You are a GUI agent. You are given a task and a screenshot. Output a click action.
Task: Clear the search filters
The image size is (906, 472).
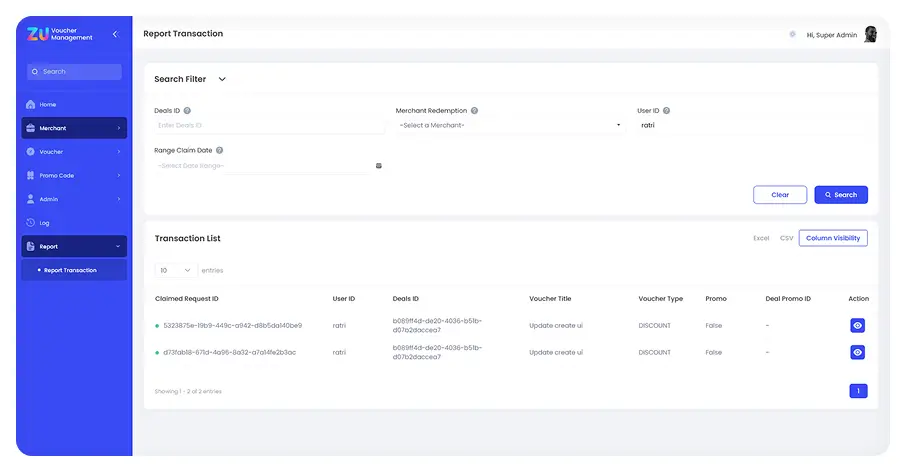pyautogui.click(x=779, y=195)
